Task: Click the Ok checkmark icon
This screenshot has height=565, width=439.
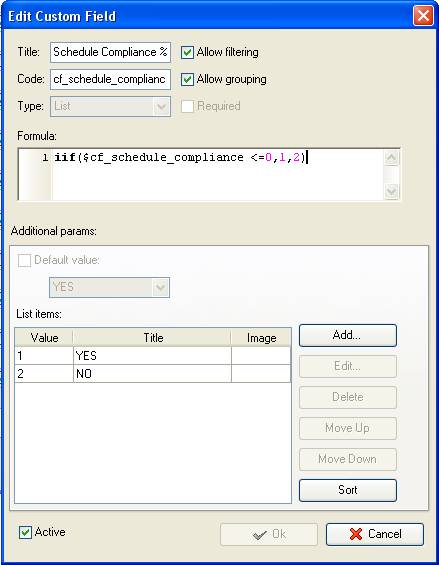Action: pos(260,535)
